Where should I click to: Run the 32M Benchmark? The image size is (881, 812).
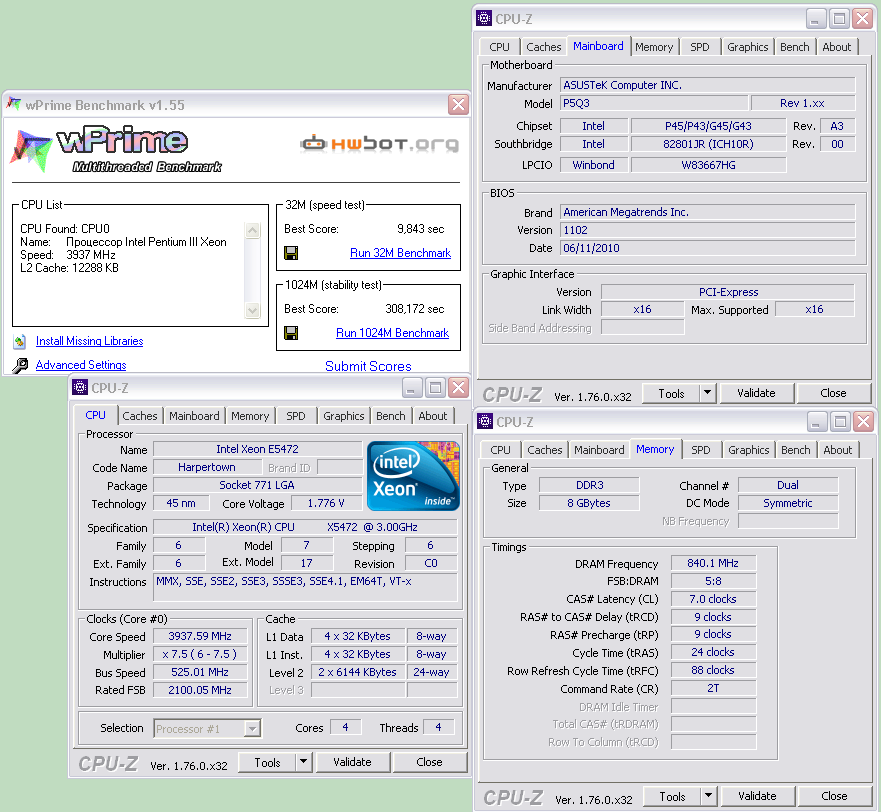(400, 253)
